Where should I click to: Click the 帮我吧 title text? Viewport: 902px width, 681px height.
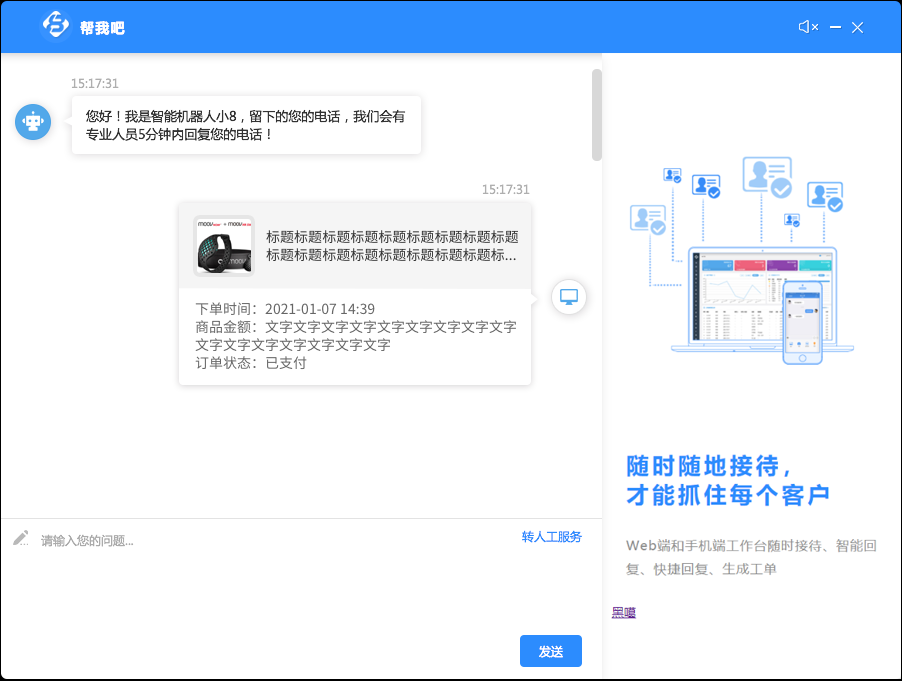[102, 28]
